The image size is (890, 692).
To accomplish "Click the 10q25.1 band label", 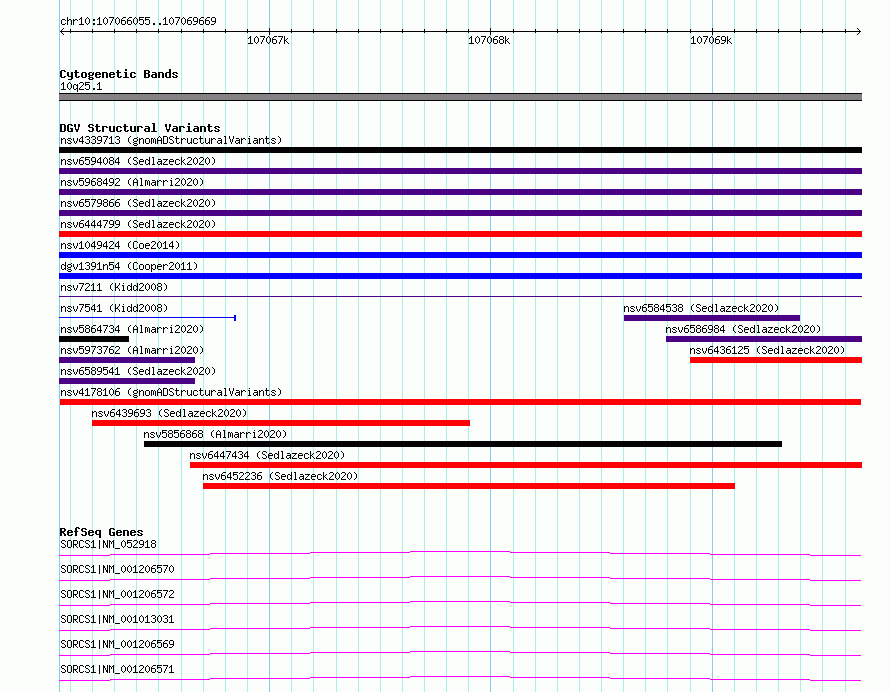I will 81,86.
